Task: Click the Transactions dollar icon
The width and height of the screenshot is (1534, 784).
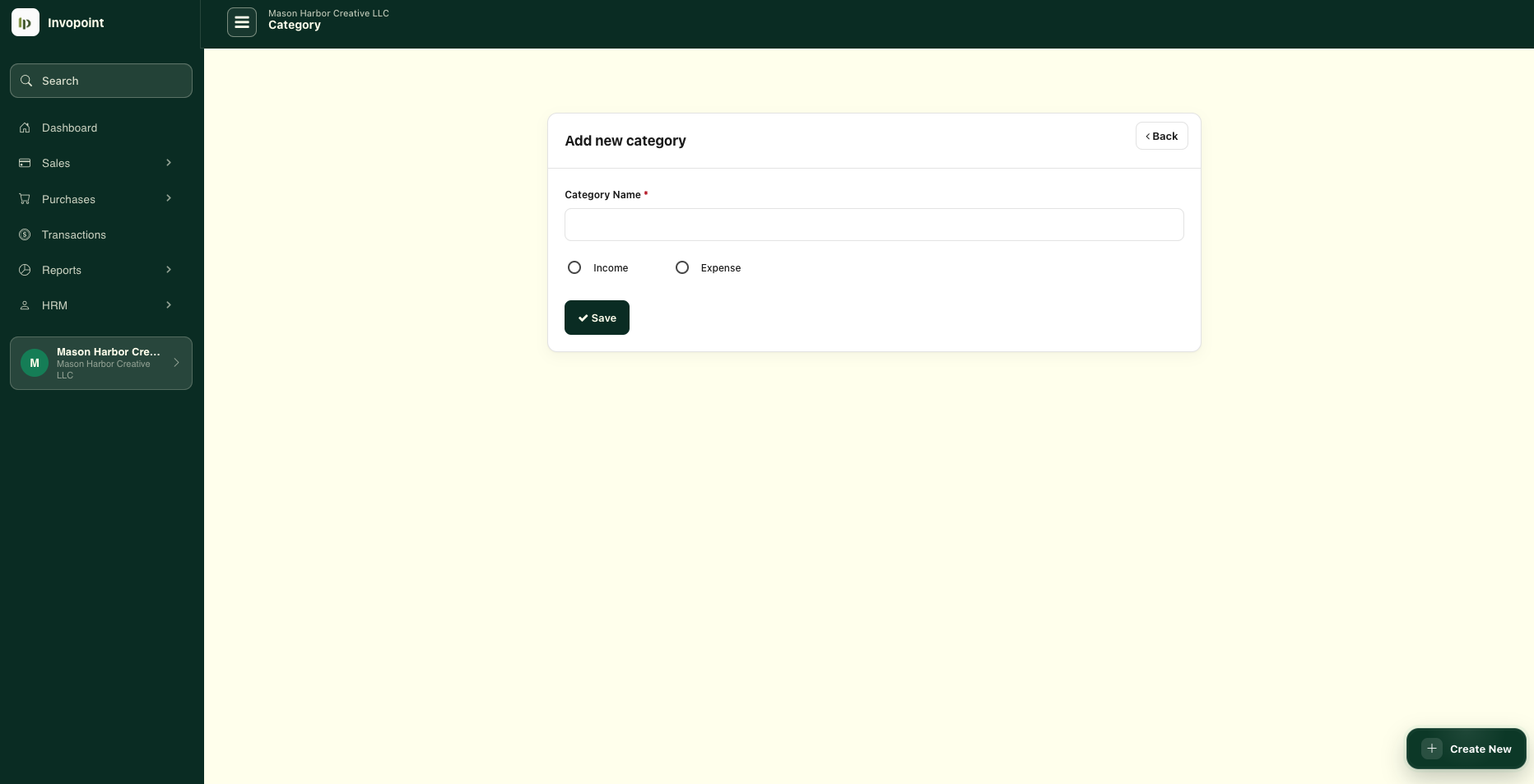Action: pos(25,234)
